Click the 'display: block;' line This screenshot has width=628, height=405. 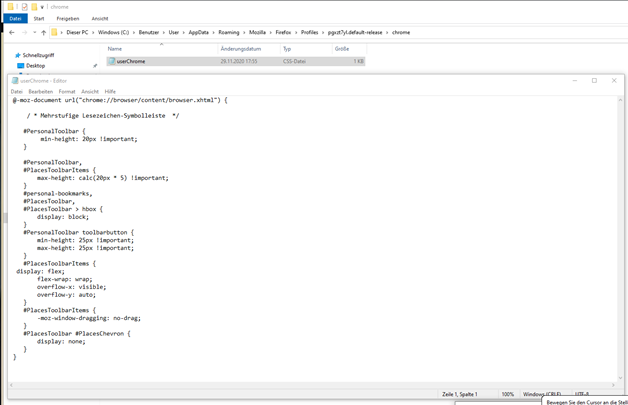[63, 217]
